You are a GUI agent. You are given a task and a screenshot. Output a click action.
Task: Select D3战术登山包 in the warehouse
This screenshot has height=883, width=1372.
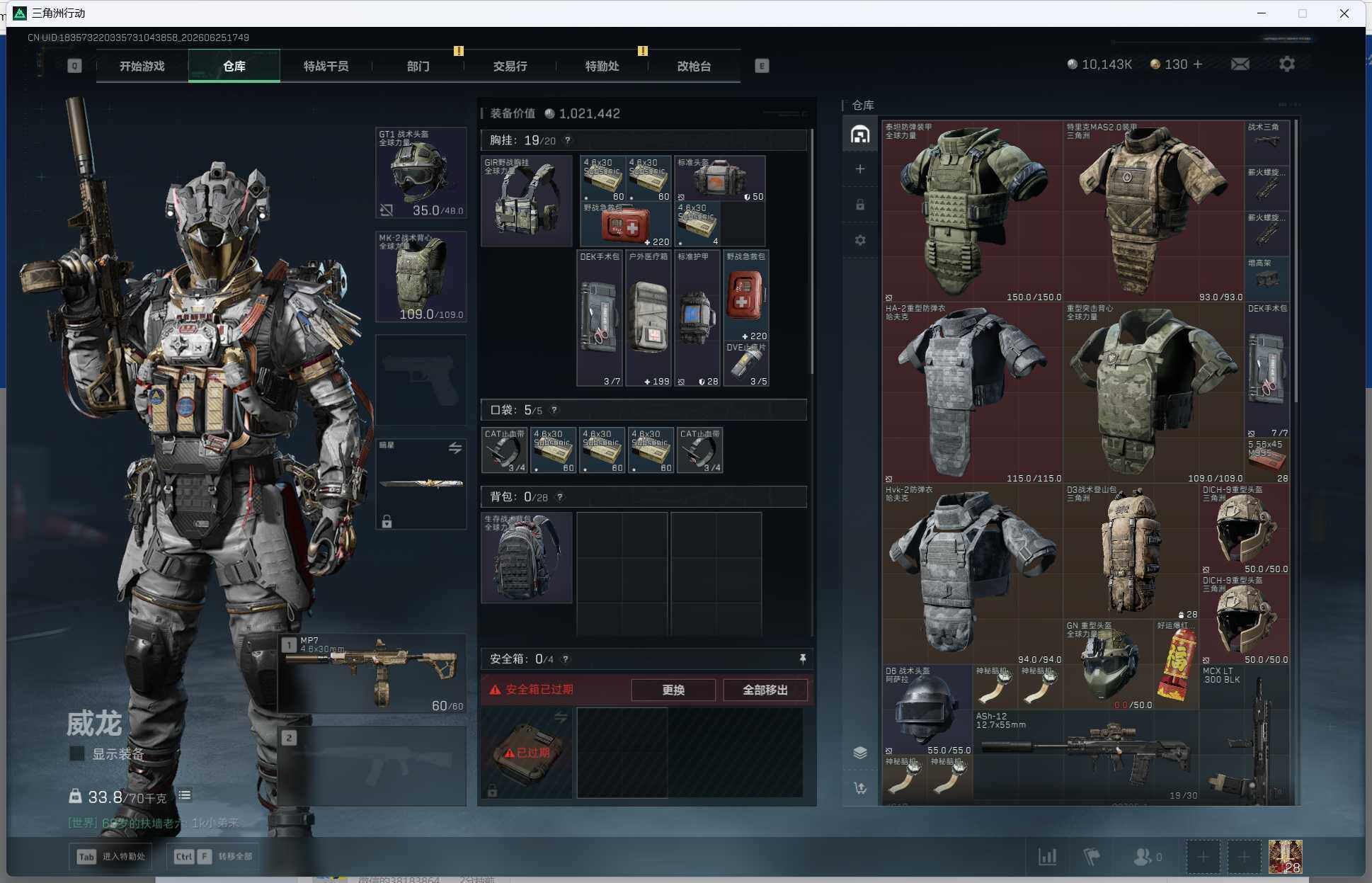tap(1131, 552)
